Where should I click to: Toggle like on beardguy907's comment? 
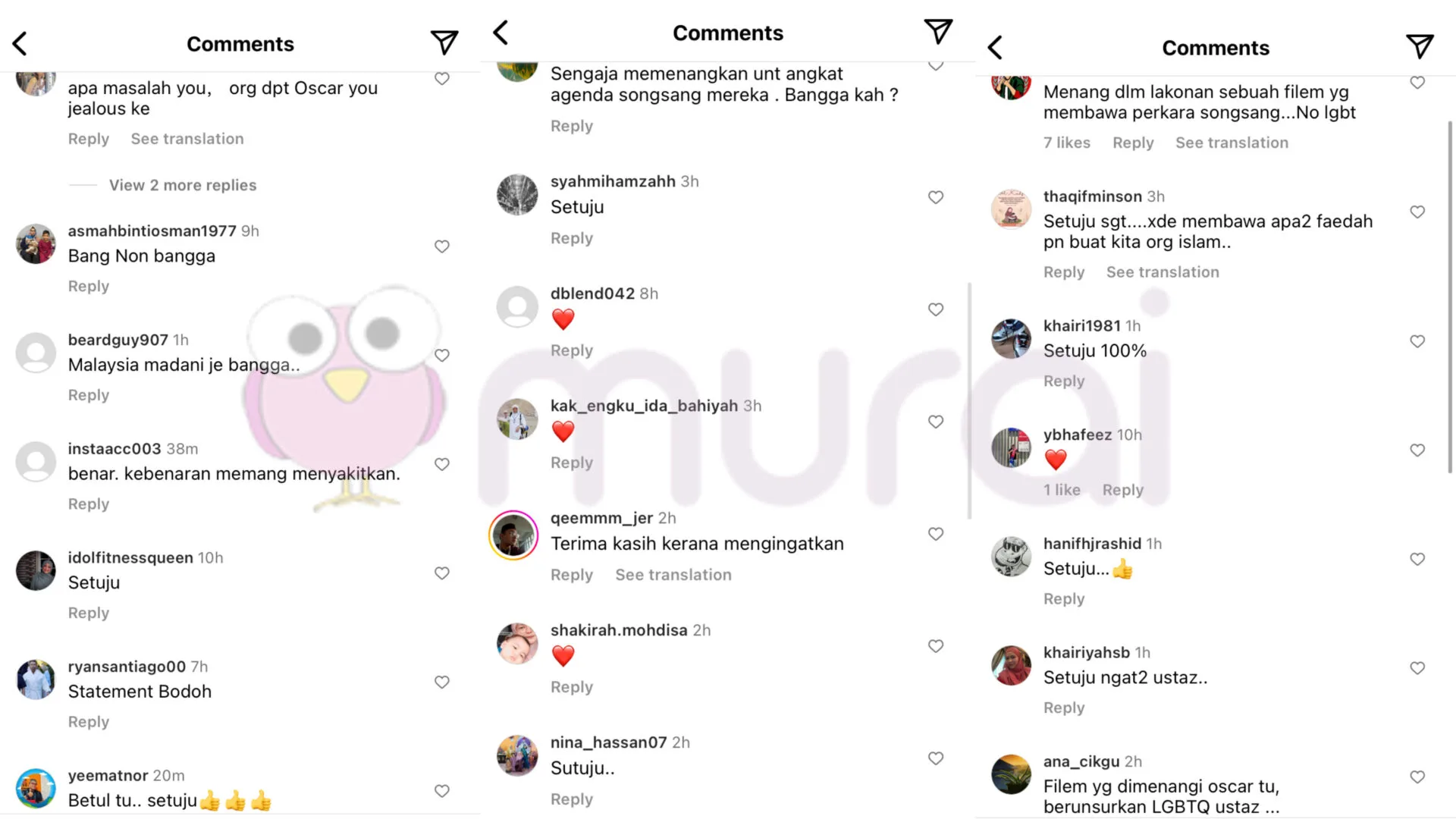442,355
